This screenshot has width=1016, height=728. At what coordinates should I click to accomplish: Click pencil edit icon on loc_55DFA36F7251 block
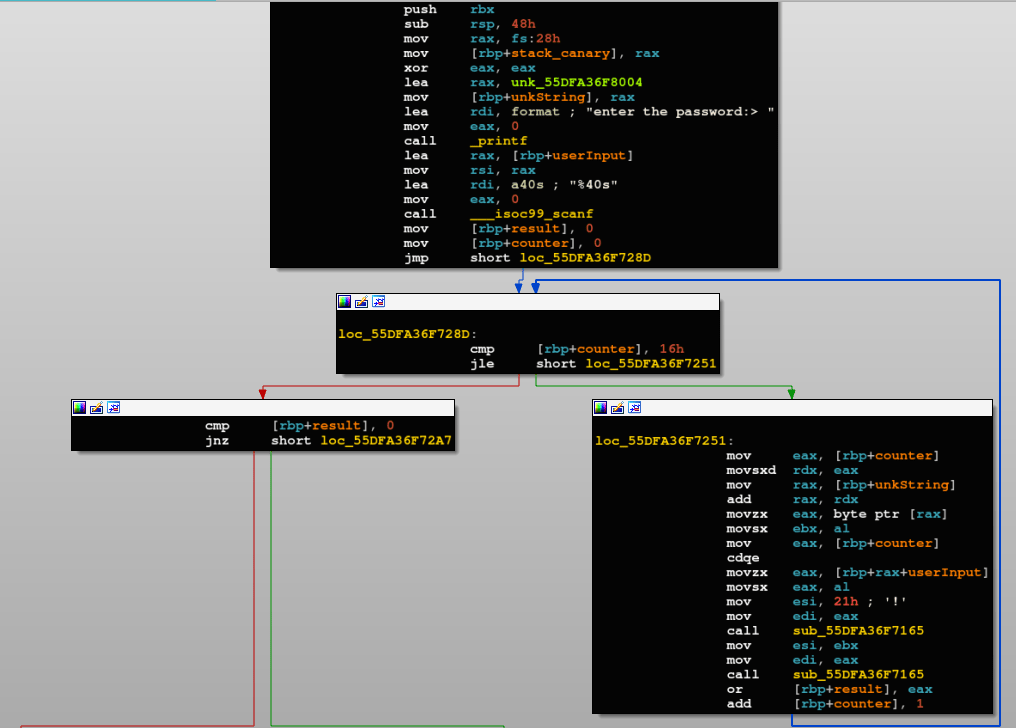tap(618, 407)
